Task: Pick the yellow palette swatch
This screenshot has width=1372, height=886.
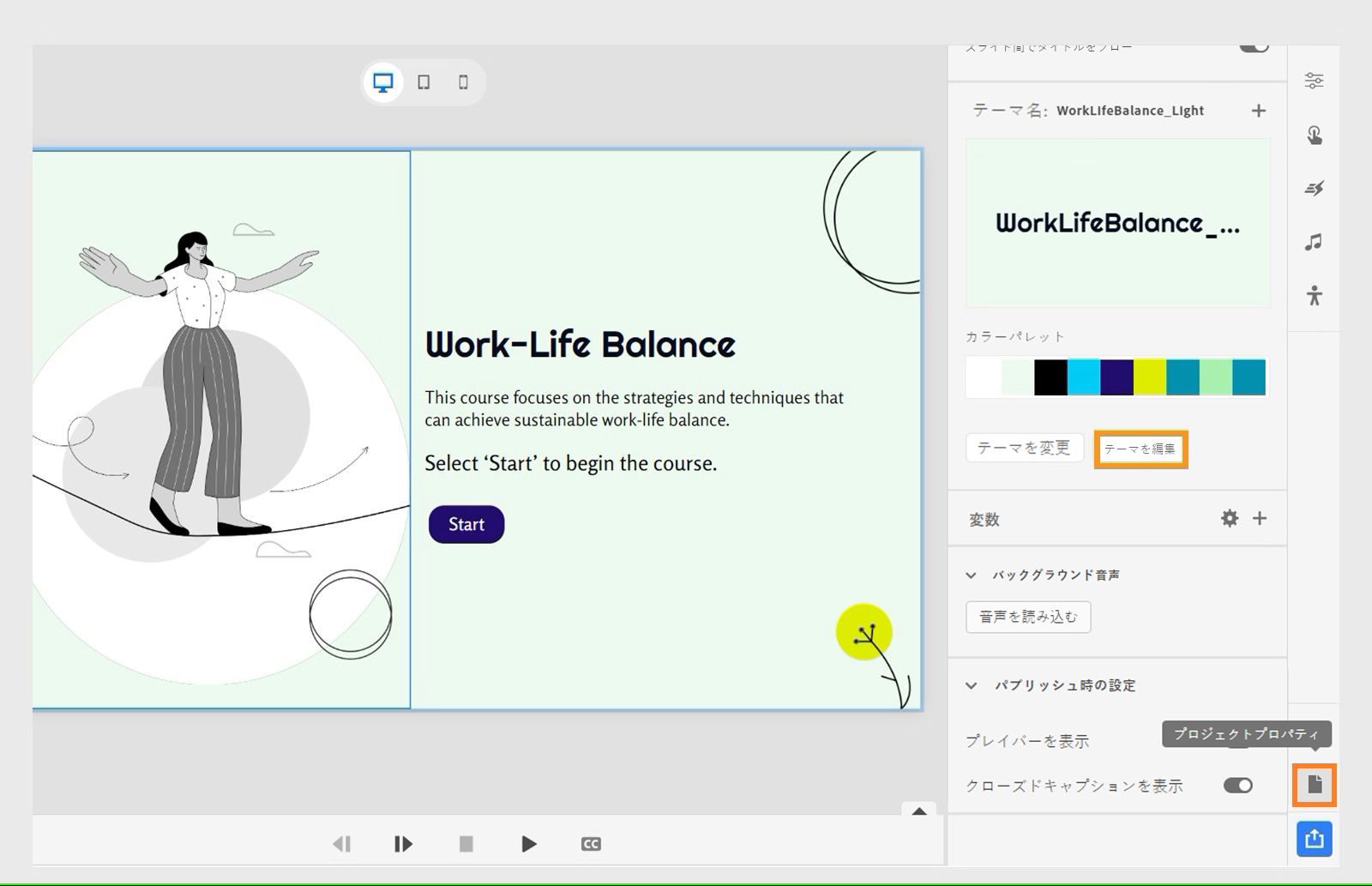Action: [x=1150, y=377]
